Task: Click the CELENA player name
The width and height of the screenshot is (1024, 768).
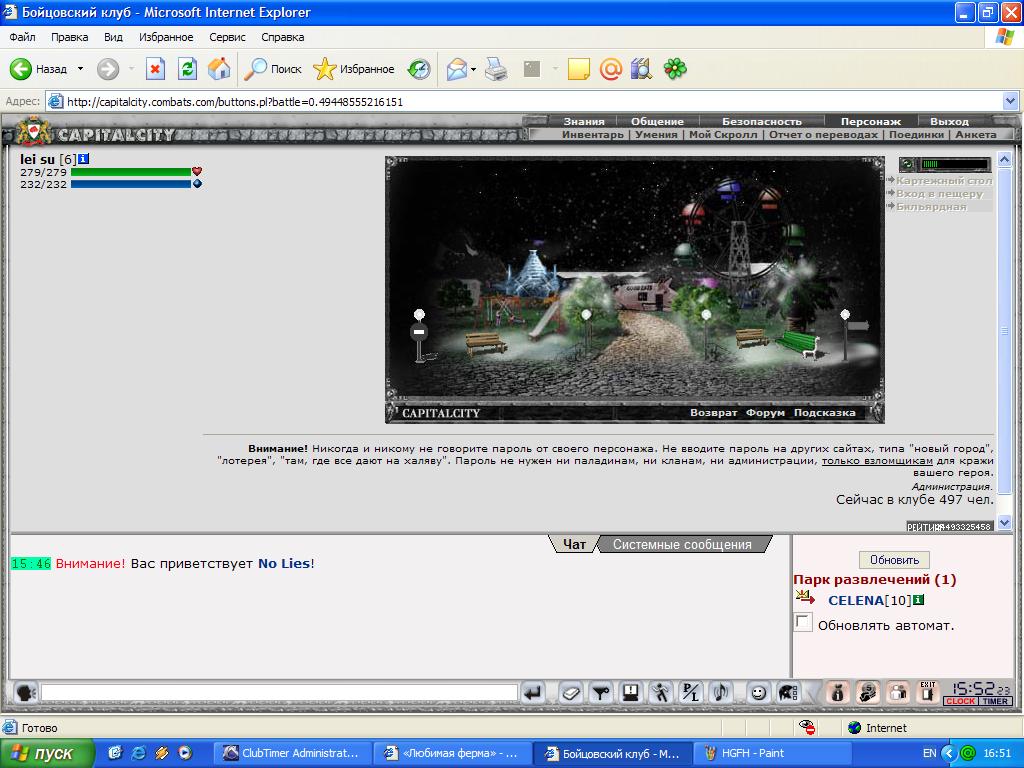Action: click(x=856, y=600)
